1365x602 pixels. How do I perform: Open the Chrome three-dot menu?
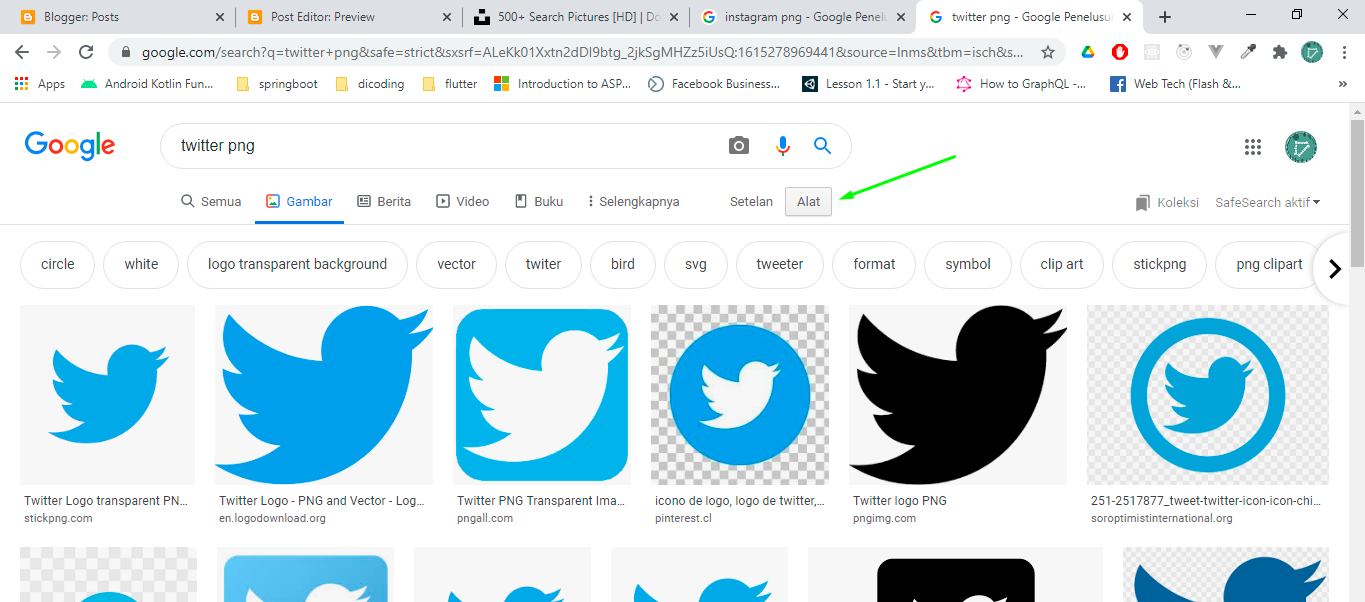[1344, 52]
